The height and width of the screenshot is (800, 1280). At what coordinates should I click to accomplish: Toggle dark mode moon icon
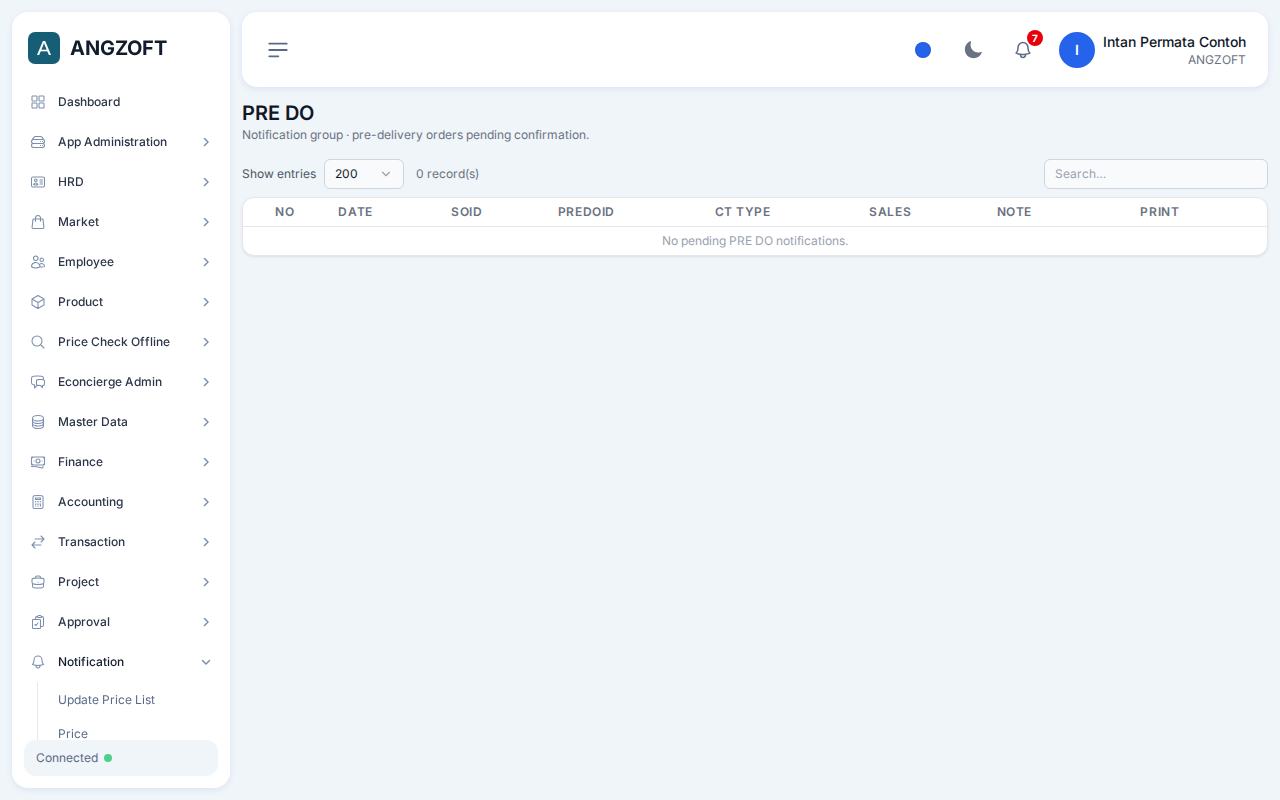point(973,50)
